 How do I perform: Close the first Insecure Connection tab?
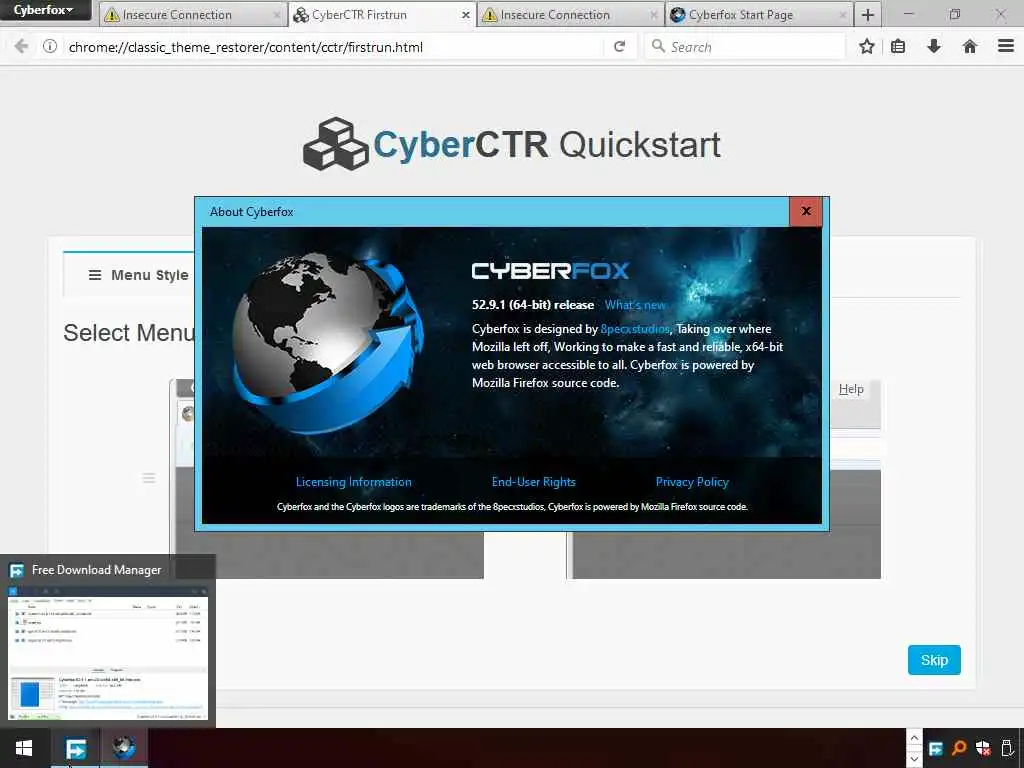(x=277, y=14)
